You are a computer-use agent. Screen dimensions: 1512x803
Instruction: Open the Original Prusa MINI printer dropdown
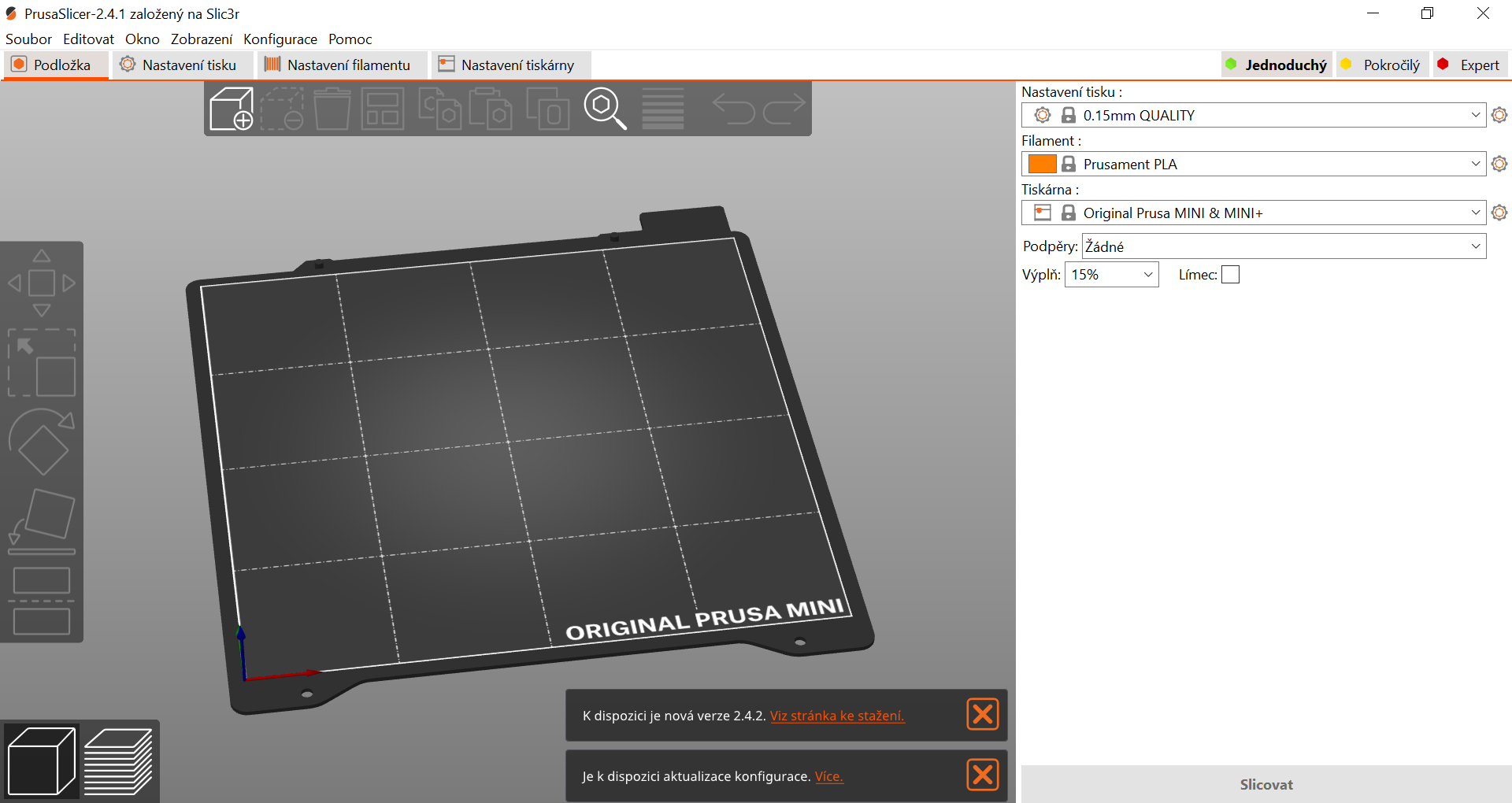(x=1254, y=213)
